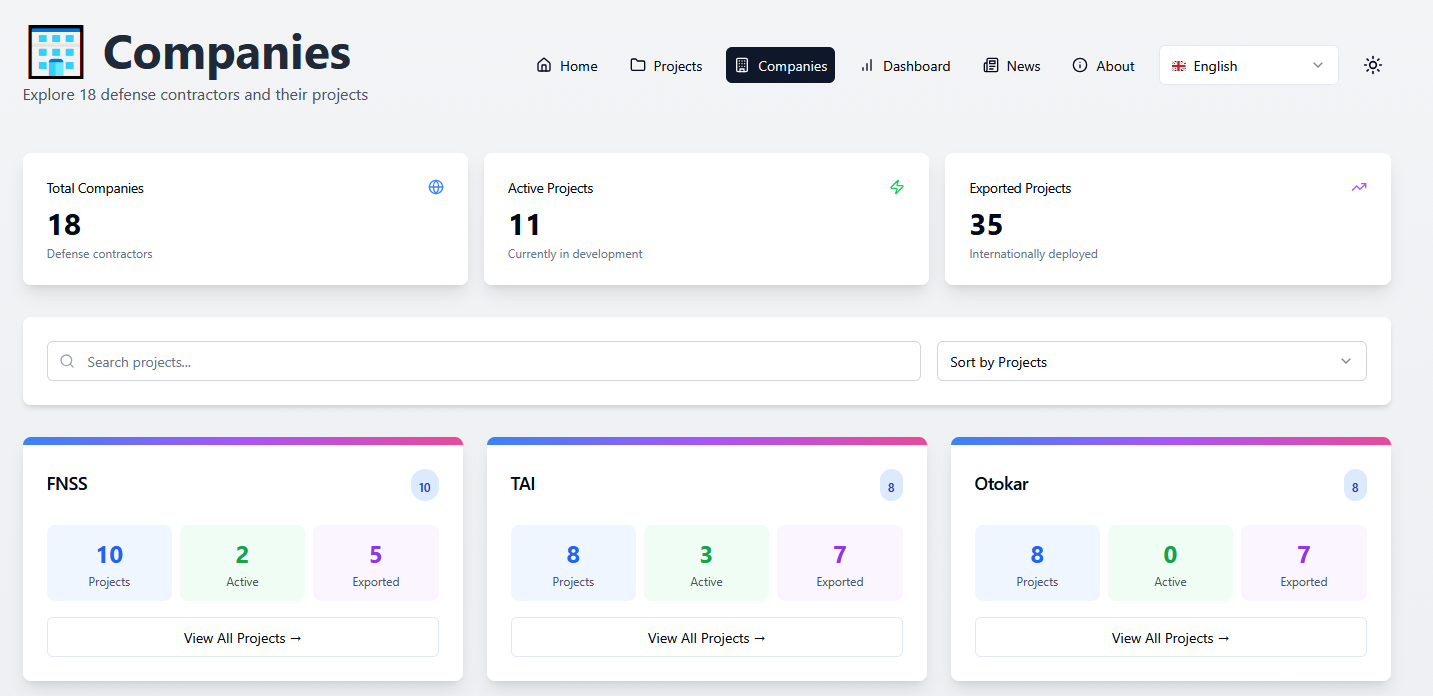Open the Sort by Projects dropdown
This screenshot has width=1433, height=696.
pos(1150,361)
